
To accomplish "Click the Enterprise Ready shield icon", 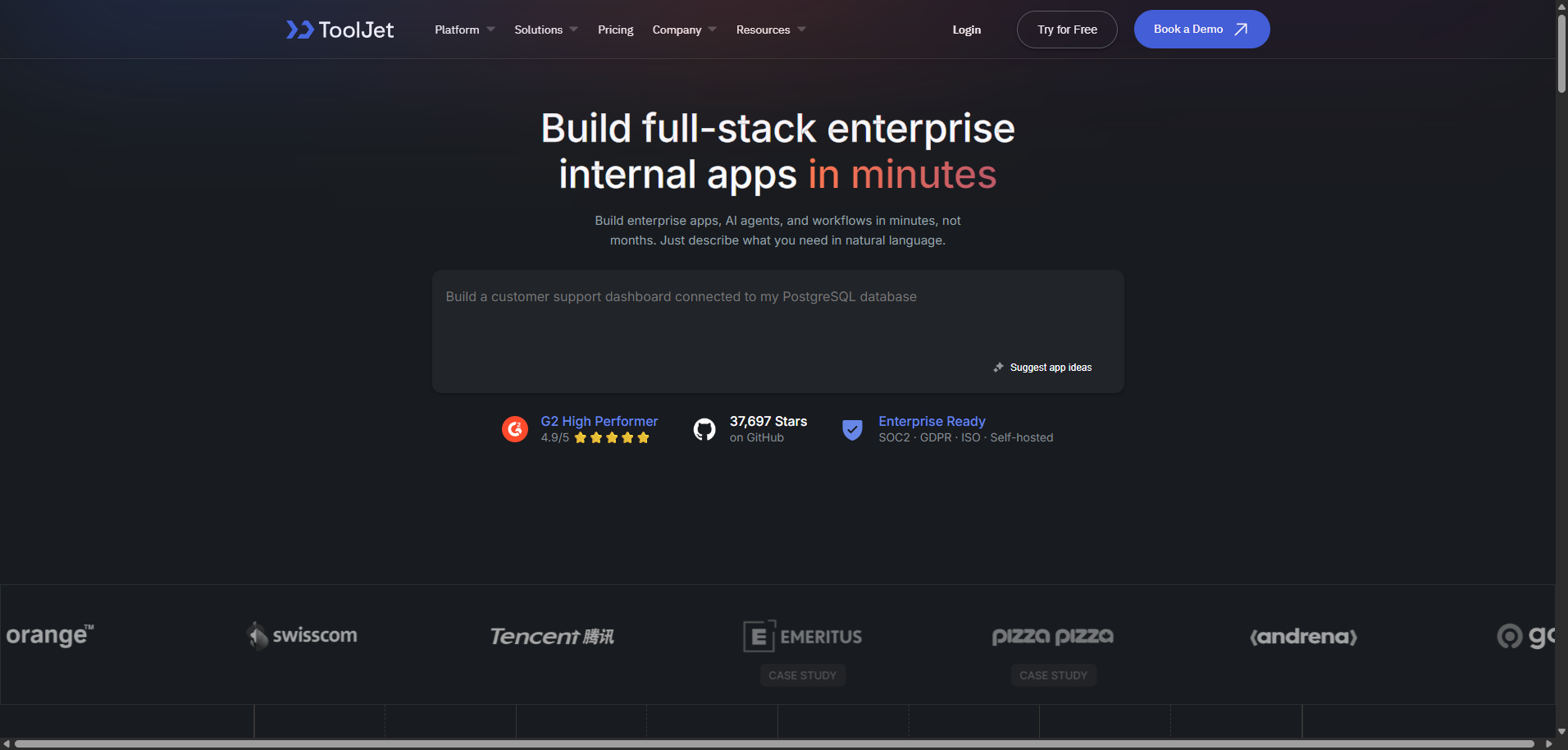I will coord(853,429).
